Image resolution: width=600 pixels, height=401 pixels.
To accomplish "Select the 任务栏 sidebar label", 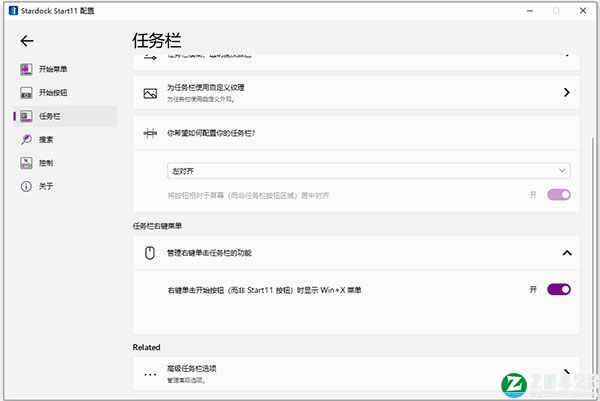I will click(50, 116).
